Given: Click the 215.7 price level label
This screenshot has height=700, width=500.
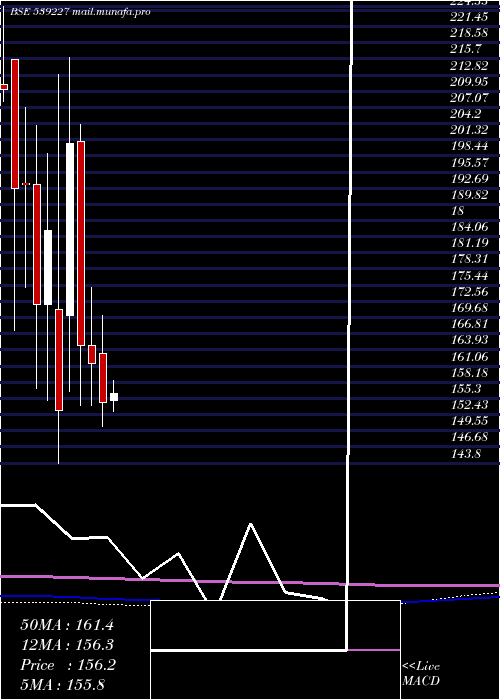Looking at the screenshot, I should [466, 50].
